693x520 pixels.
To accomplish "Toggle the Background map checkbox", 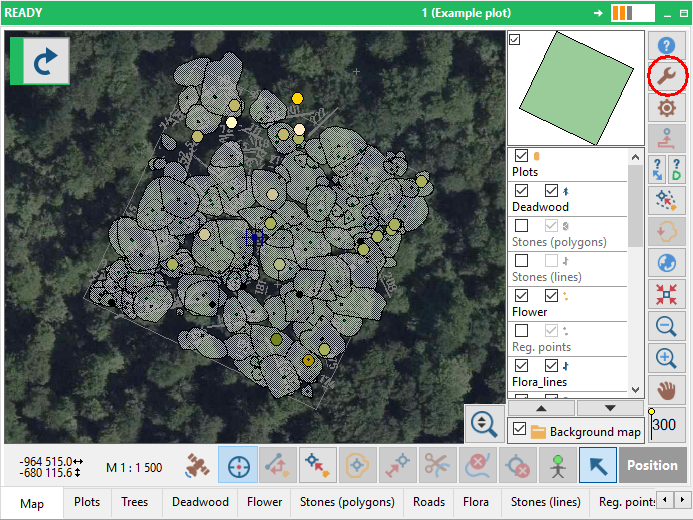I will click(x=518, y=430).
